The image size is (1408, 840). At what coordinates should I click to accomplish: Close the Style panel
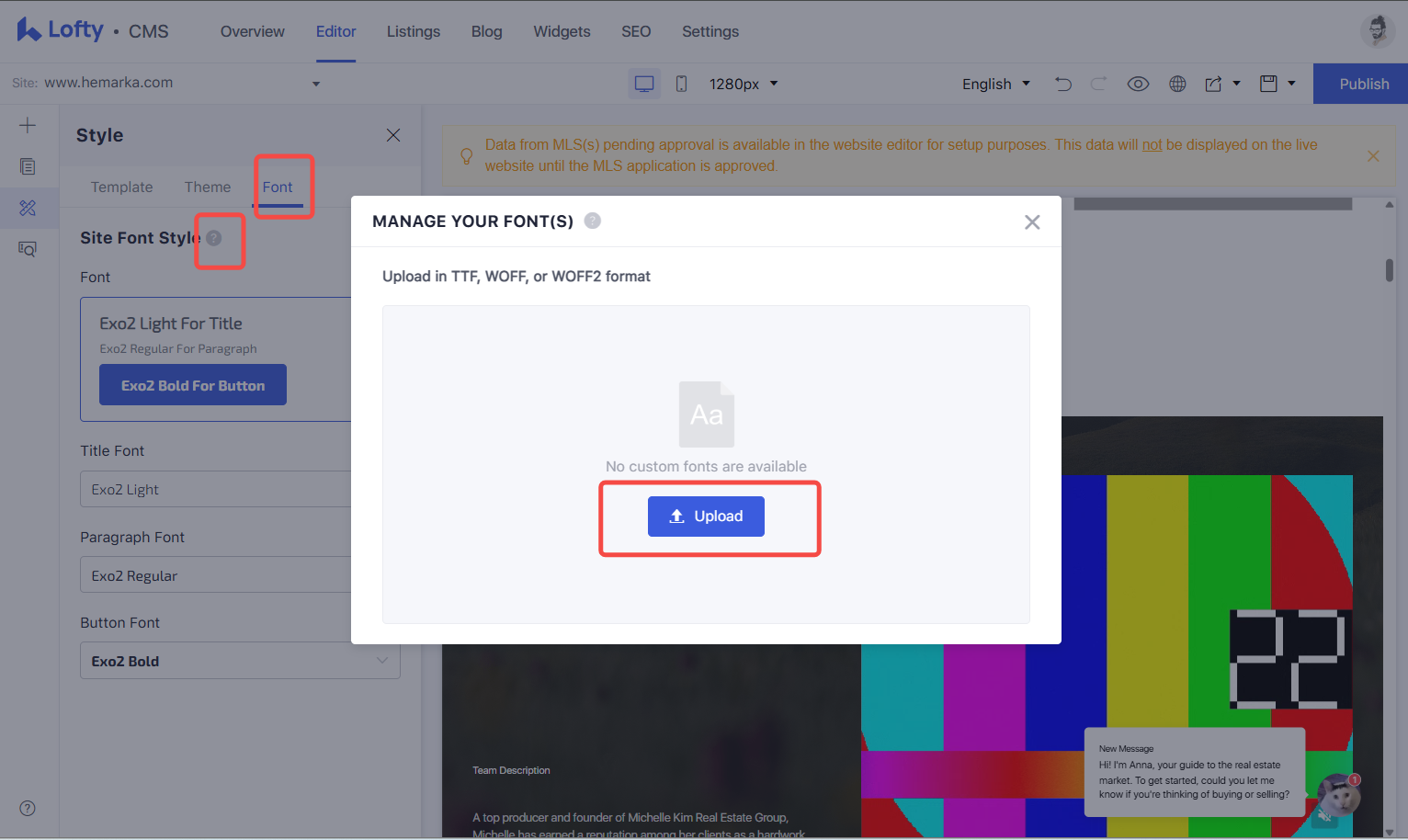click(x=393, y=135)
